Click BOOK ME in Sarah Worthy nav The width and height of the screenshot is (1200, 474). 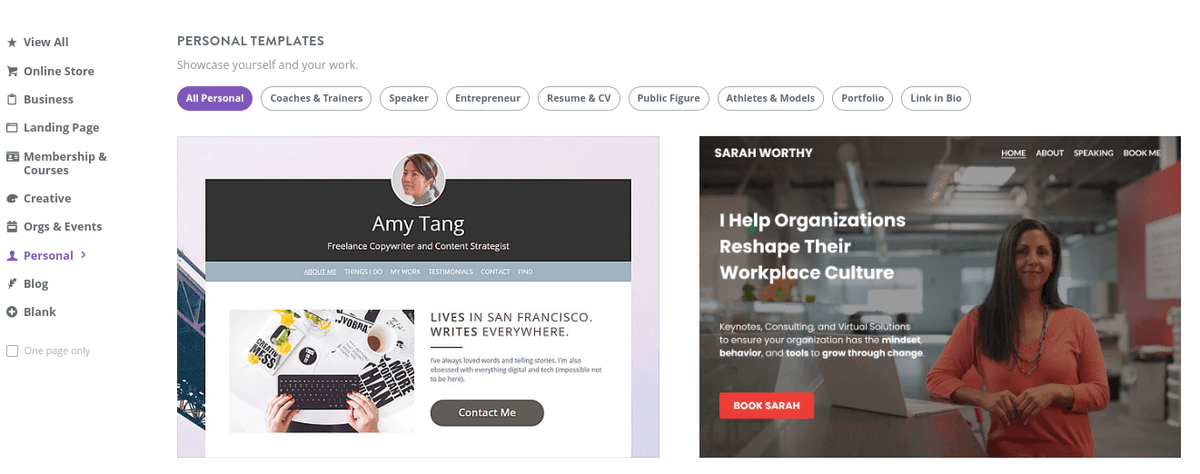coord(1142,153)
